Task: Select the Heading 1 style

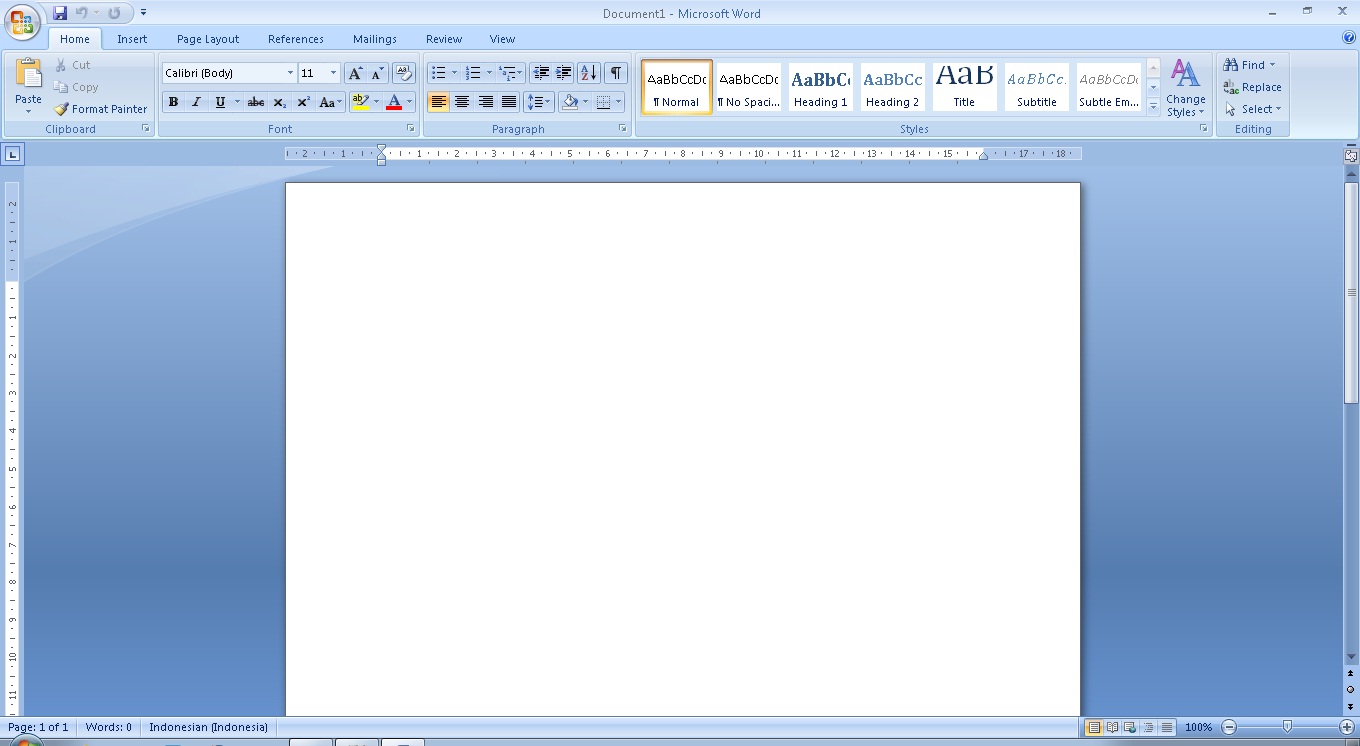Action: click(820, 86)
